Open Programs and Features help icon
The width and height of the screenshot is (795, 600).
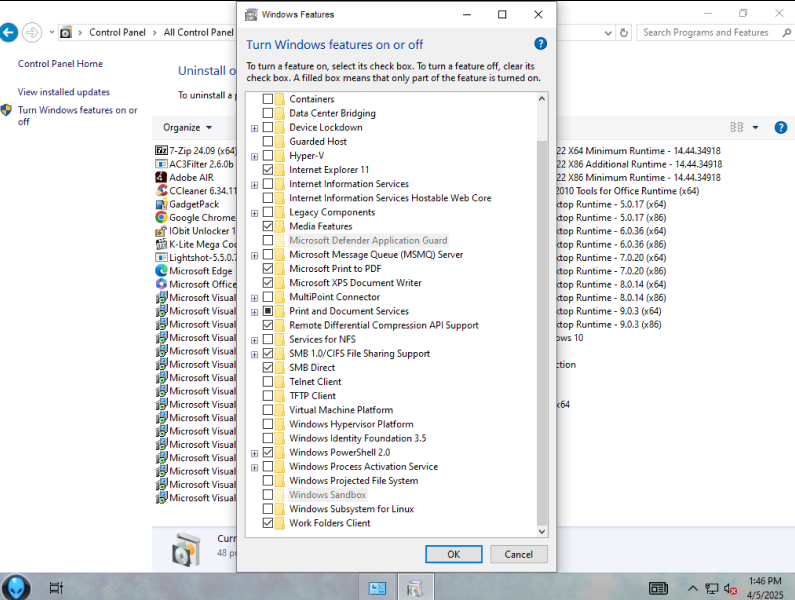pos(781,127)
